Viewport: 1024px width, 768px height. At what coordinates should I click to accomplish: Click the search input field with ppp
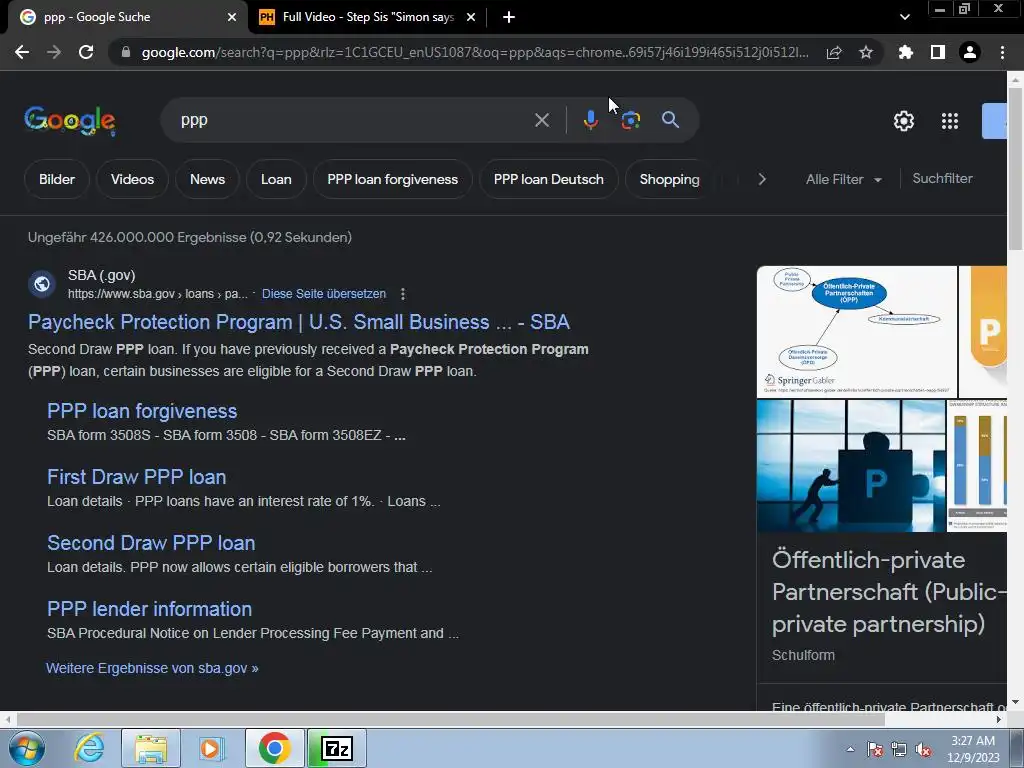[x=353, y=120]
